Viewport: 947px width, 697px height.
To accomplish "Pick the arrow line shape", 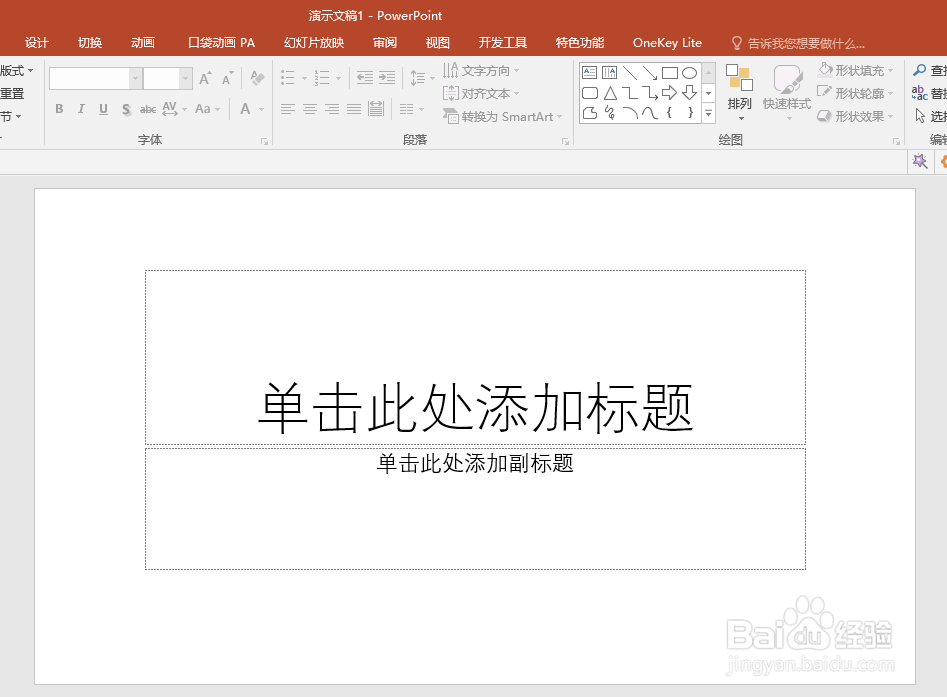I will [650, 73].
